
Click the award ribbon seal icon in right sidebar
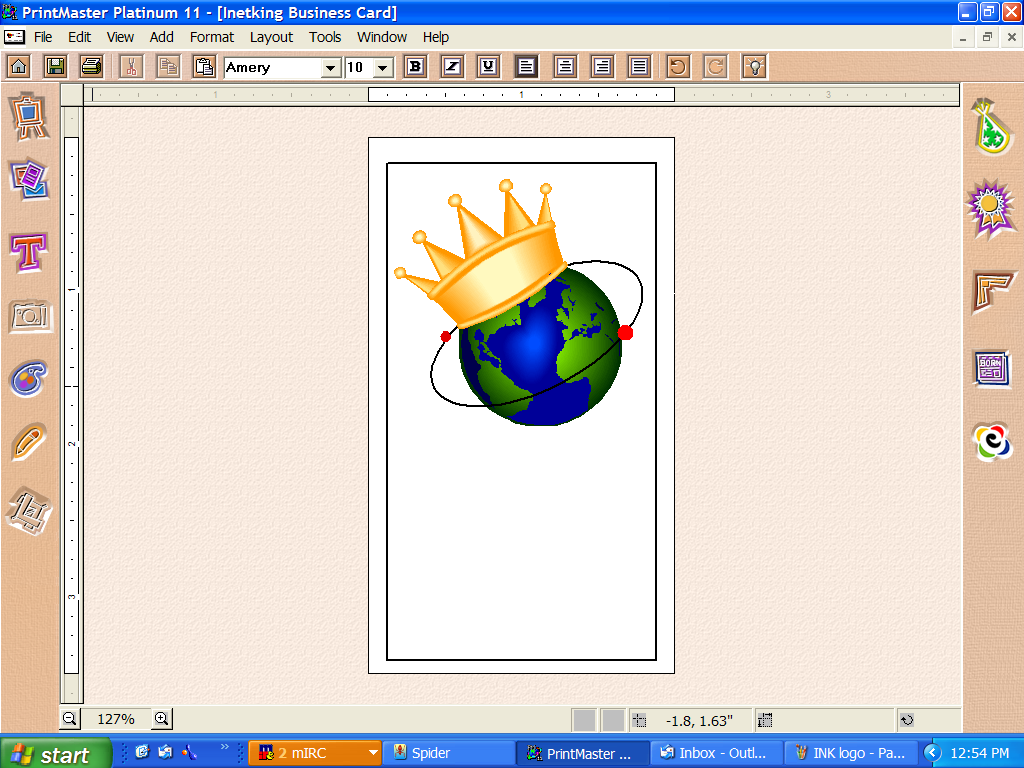(991, 208)
